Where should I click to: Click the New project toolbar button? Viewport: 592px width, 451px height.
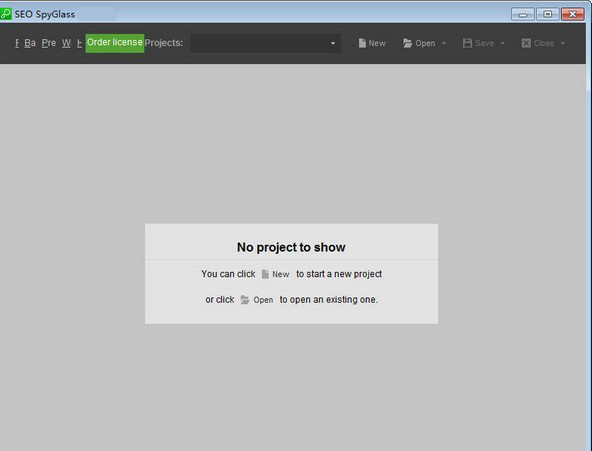click(372, 43)
